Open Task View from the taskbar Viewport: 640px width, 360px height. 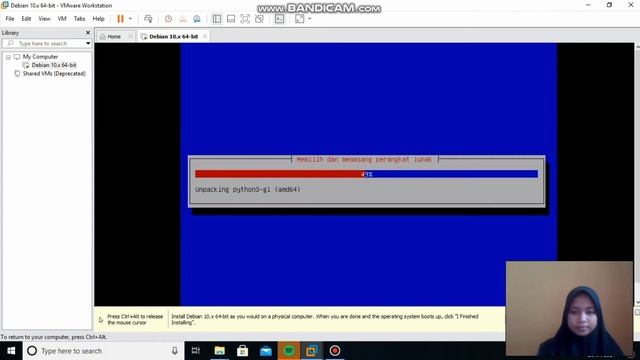point(196,351)
